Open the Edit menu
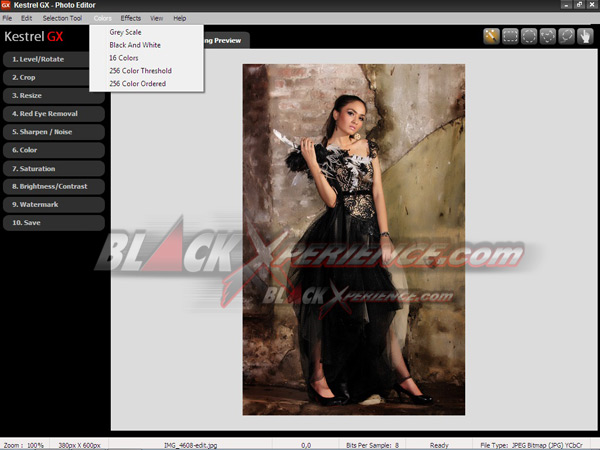Viewport: 600px width, 450px height. [x=26, y=18]
